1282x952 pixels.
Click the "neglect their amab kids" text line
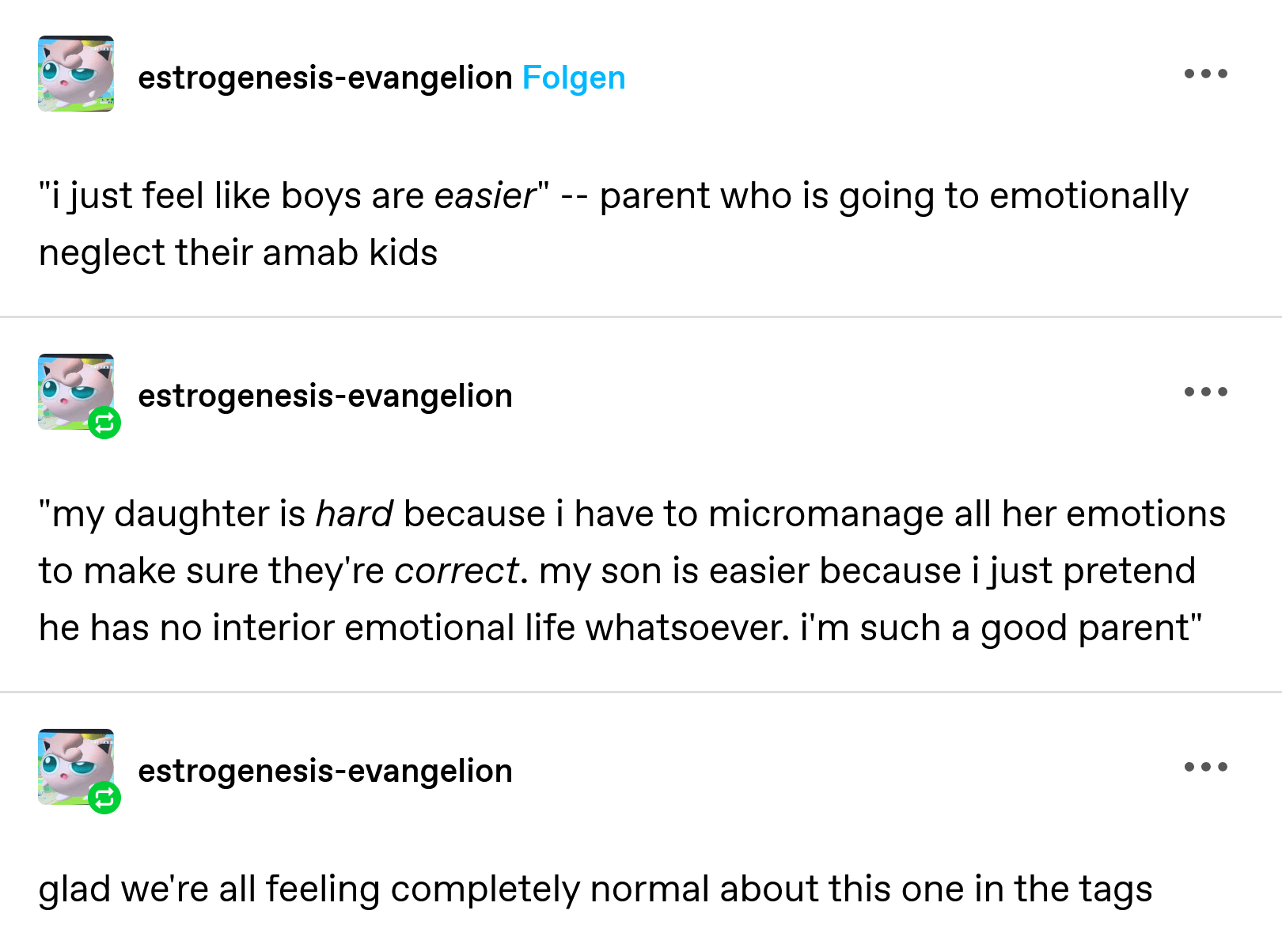coord(238,253)
